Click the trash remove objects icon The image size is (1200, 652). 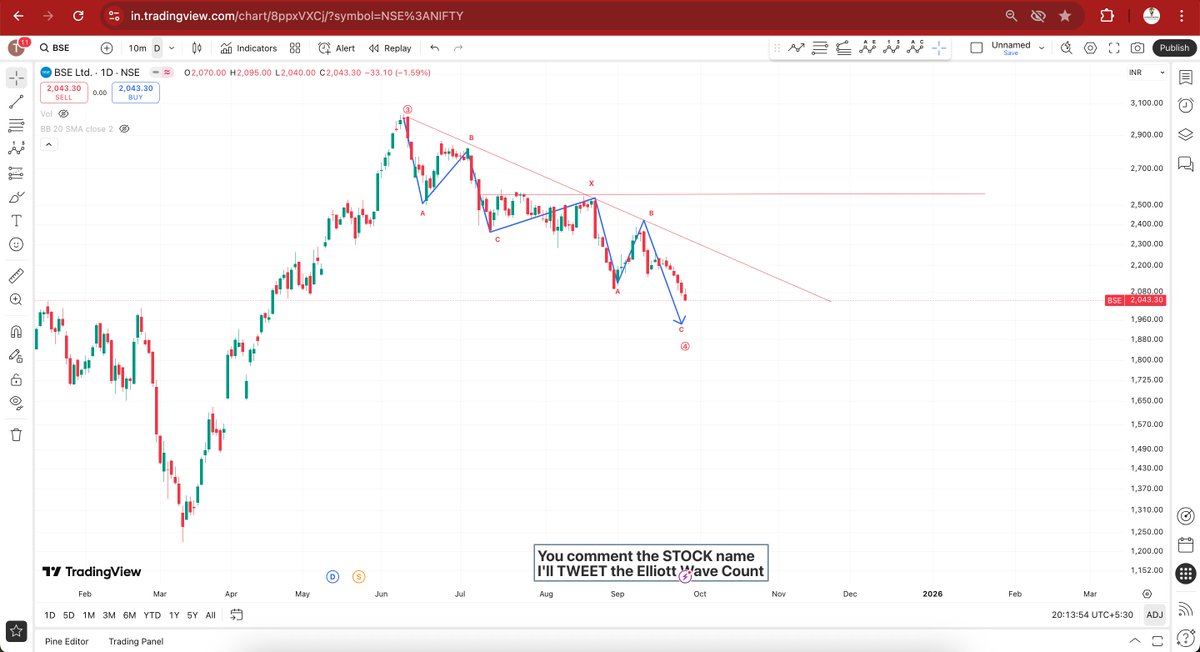pyautogui.click(x=16, y=434)
